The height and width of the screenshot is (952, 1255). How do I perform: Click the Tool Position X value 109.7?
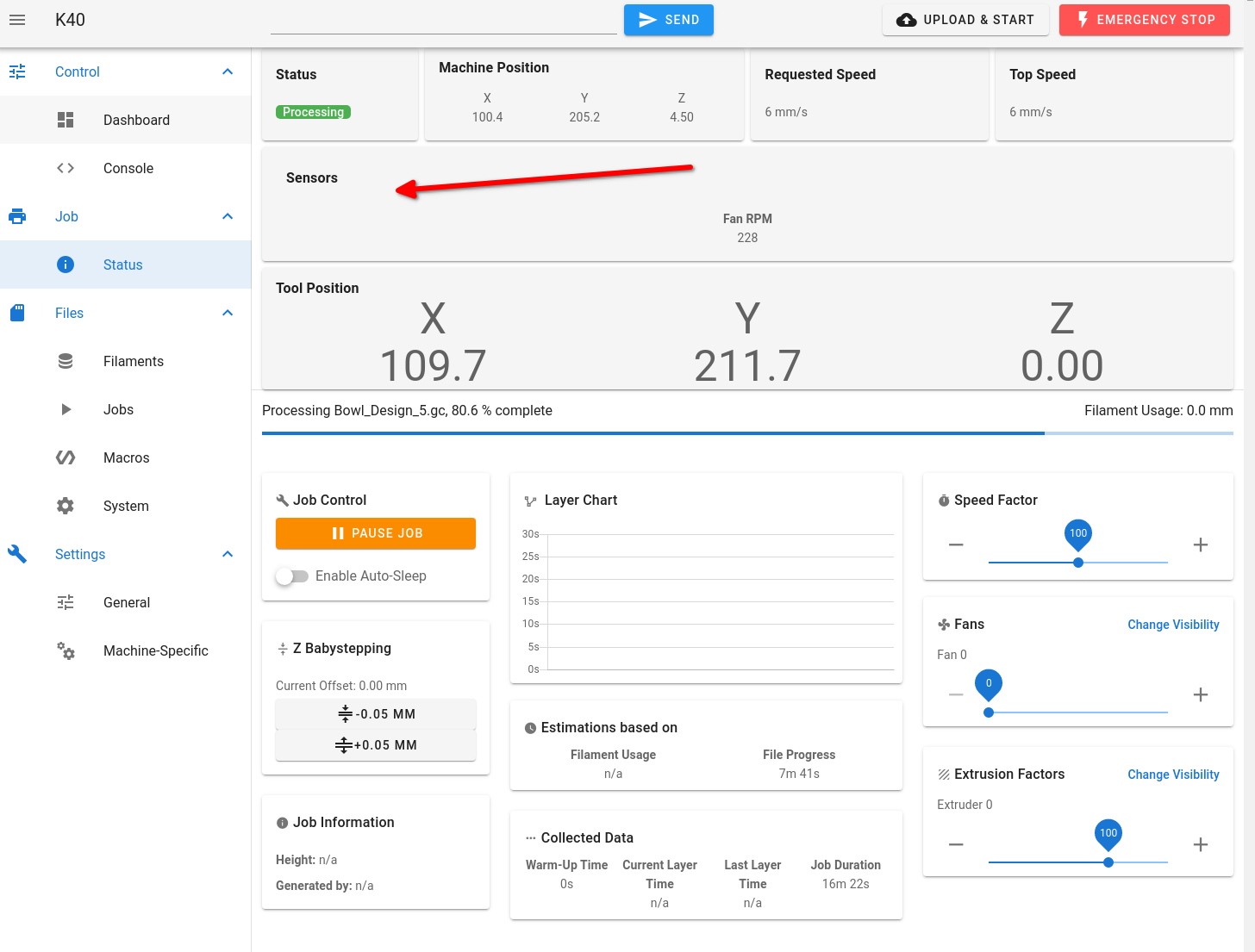433,365
